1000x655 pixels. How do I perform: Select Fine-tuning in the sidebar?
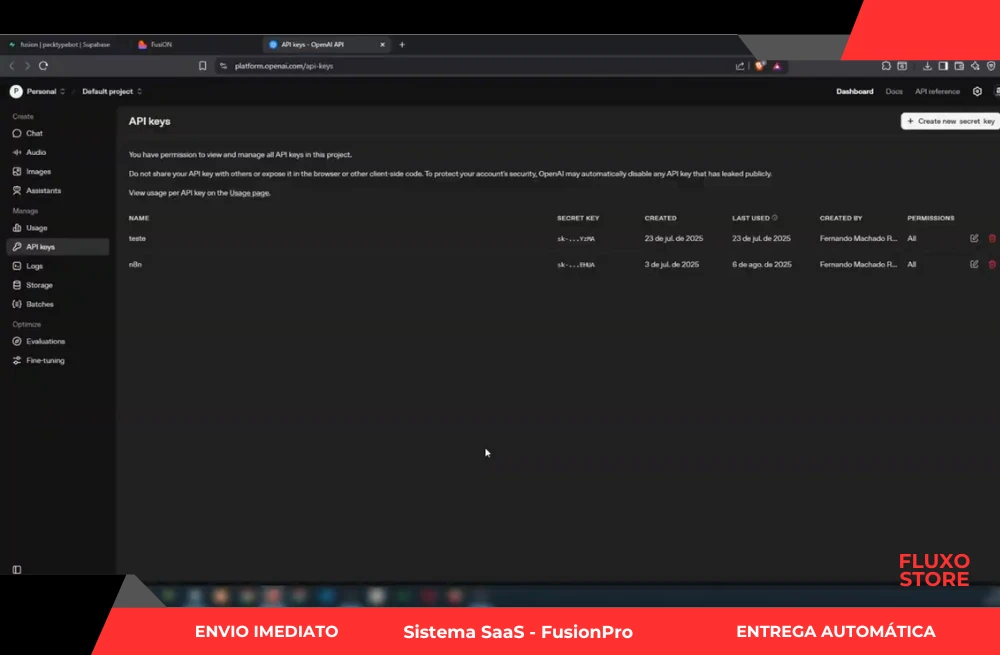[x=45, y=360]
